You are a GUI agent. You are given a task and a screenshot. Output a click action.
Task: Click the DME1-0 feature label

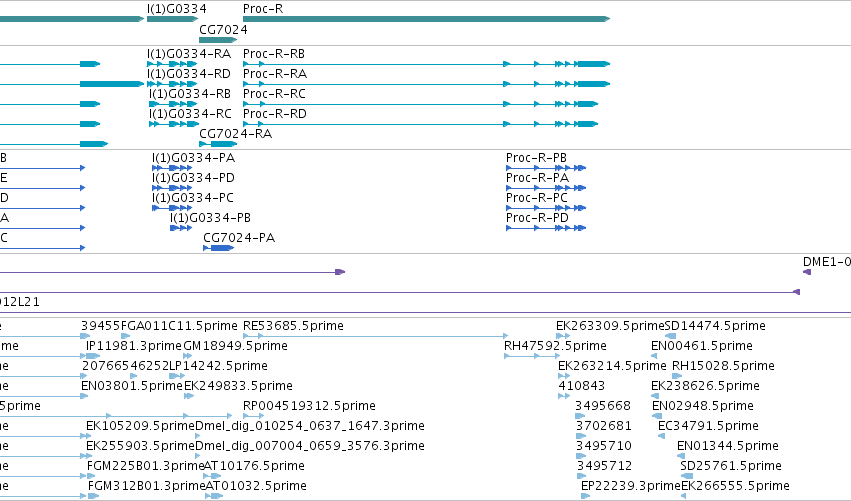(827, 262)
